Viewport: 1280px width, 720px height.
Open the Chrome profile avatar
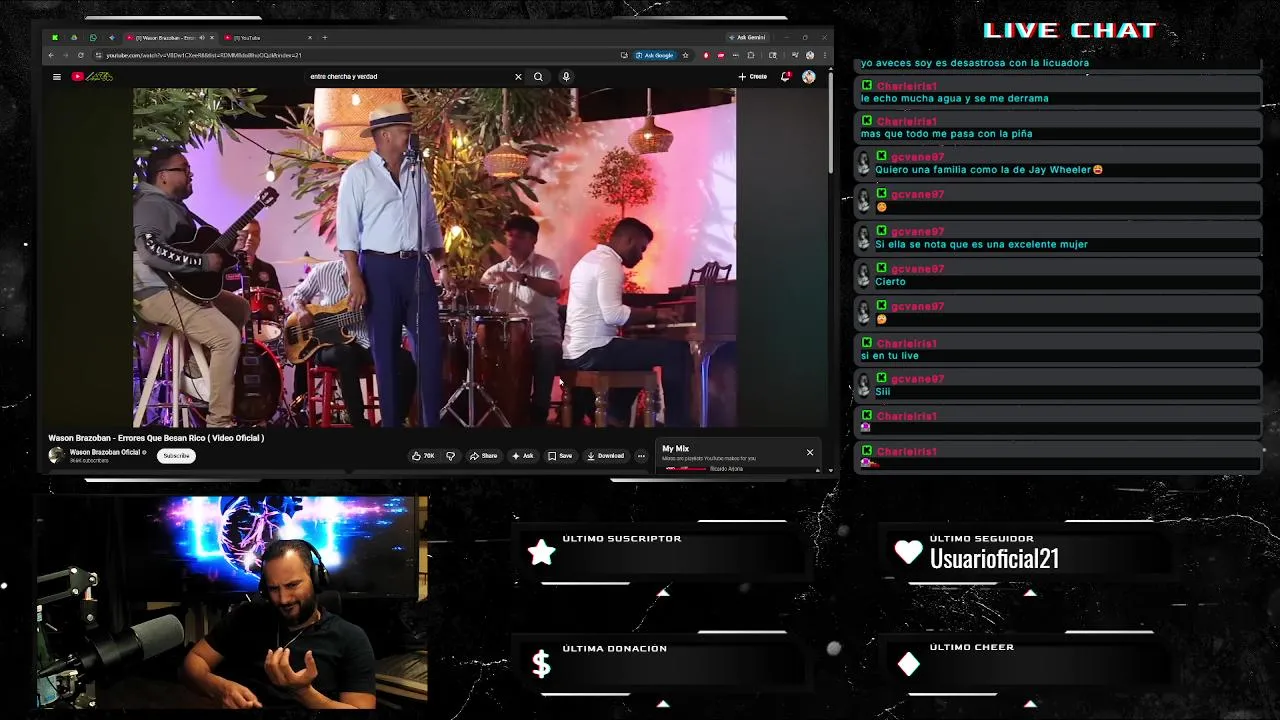coord(810,55)
